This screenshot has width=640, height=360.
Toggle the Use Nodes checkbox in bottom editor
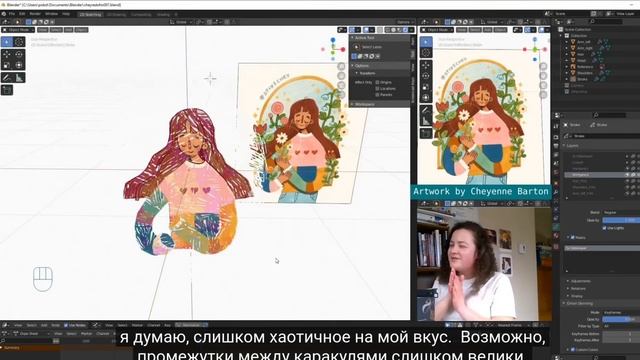click(x=66, y=325)
